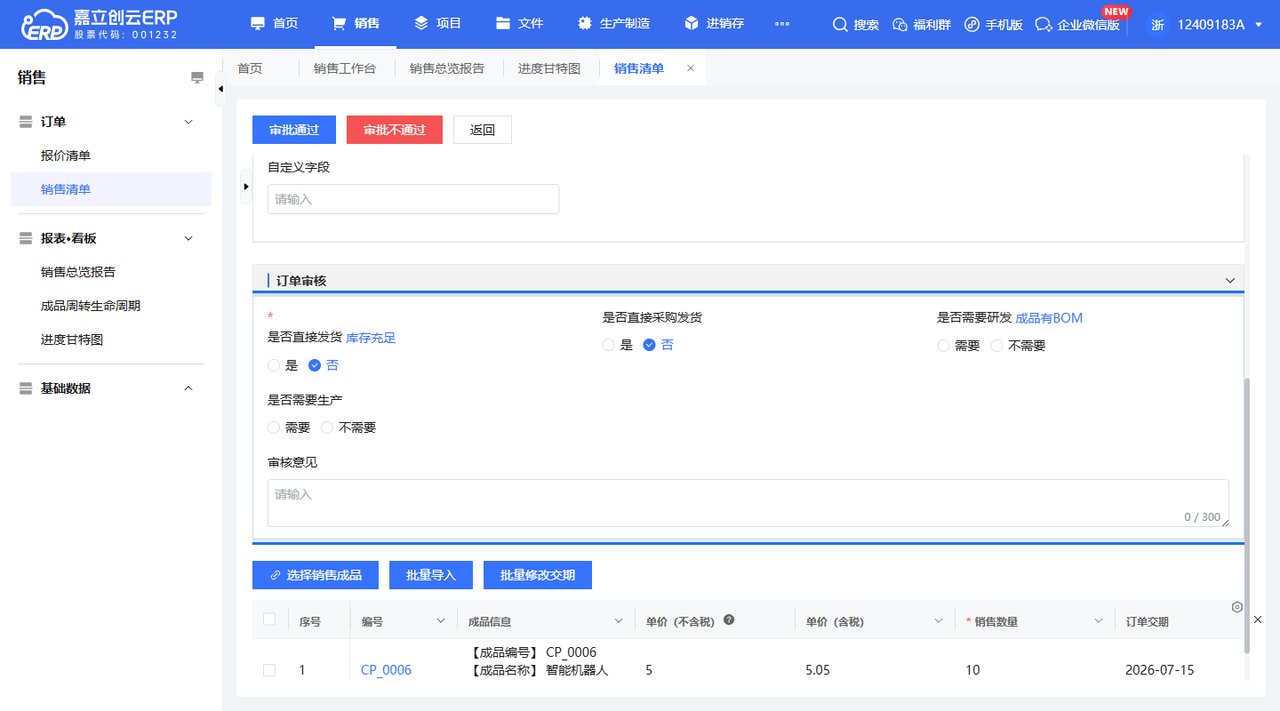Open the 销售数量 column dropdown
This screenshot has width=1280, height=711.
click(x=1099, y=622)
